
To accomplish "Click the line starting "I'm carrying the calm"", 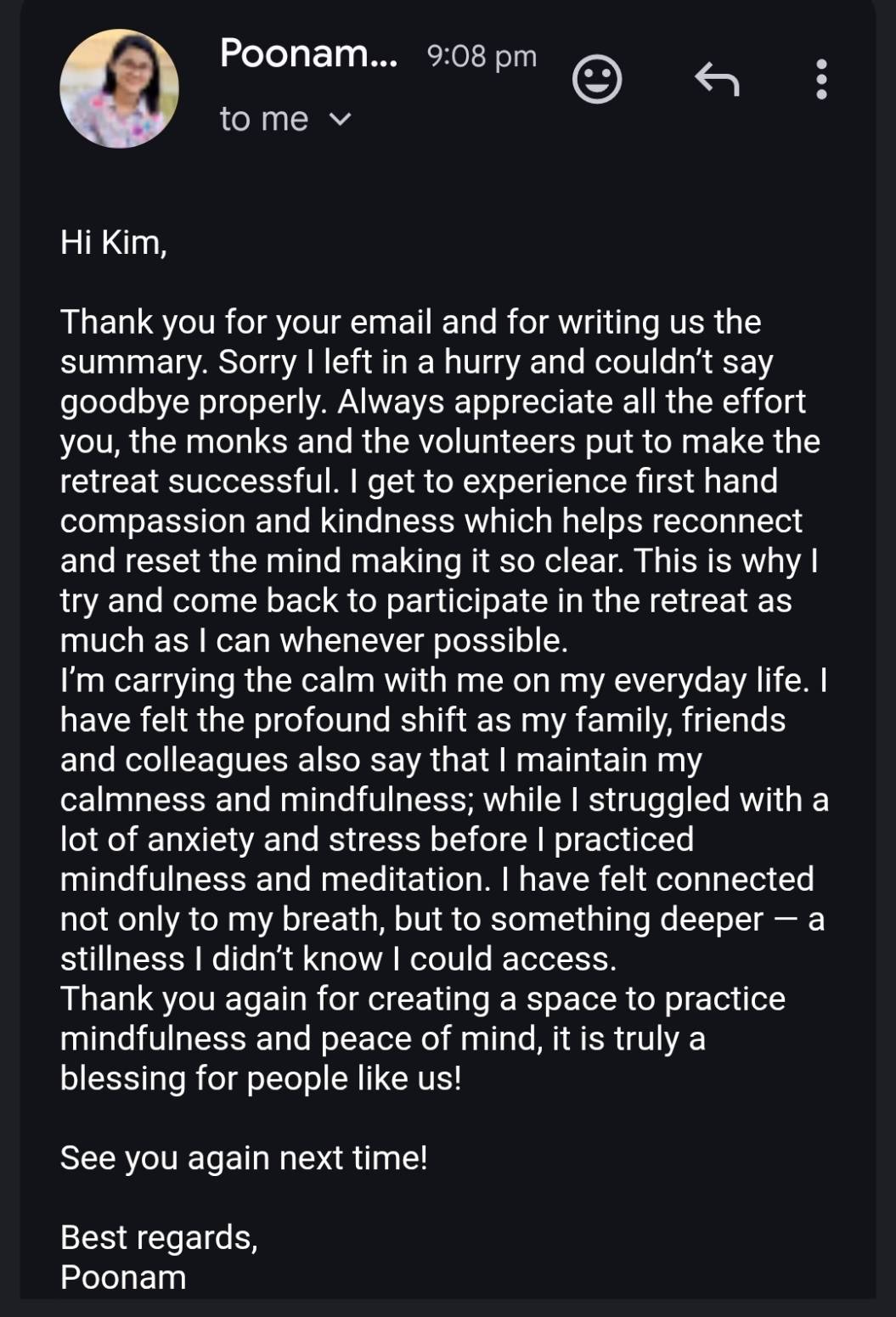I will (443, 681).
